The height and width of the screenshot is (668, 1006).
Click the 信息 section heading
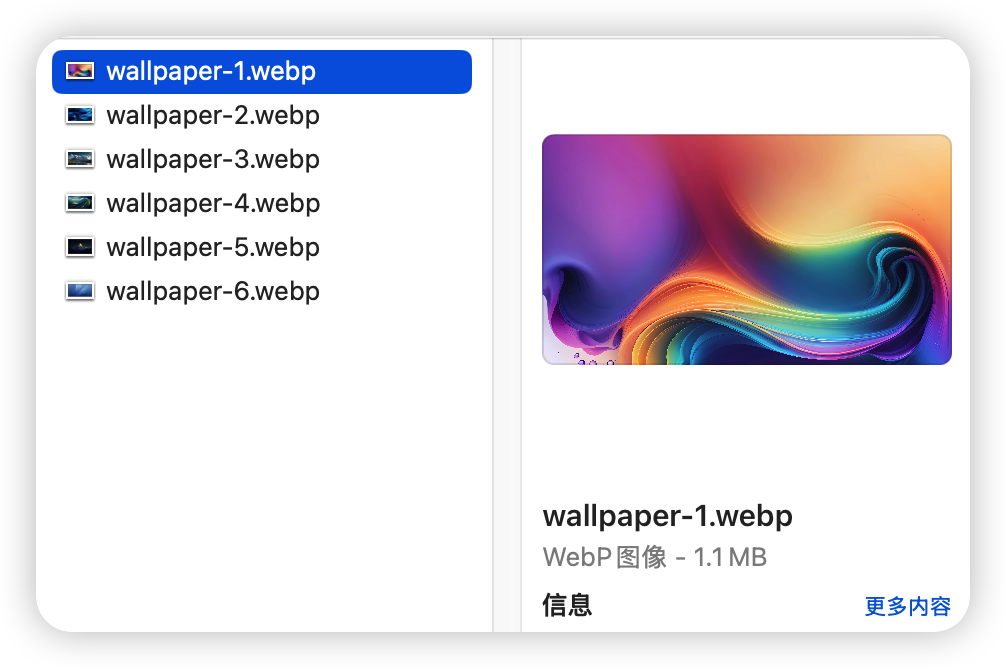point(567,605)
